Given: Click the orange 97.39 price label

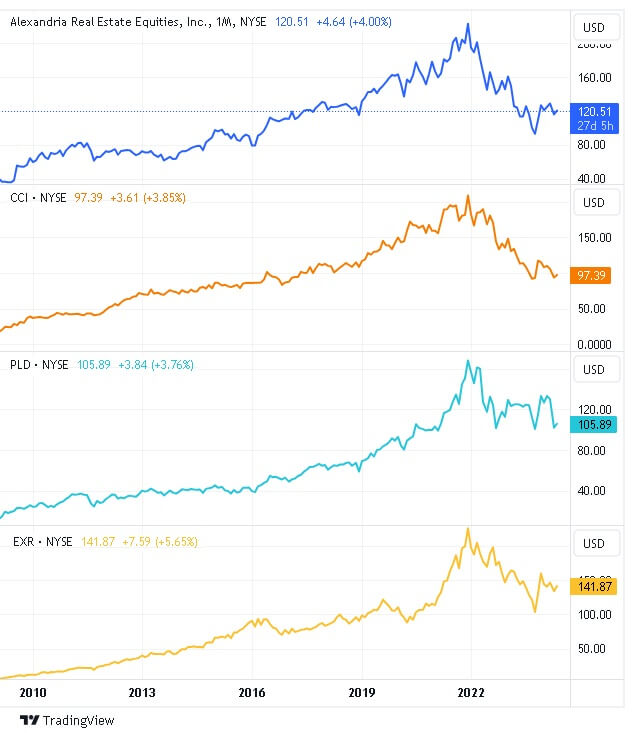Looking at the screenshot, I should [x=594, y=275].
